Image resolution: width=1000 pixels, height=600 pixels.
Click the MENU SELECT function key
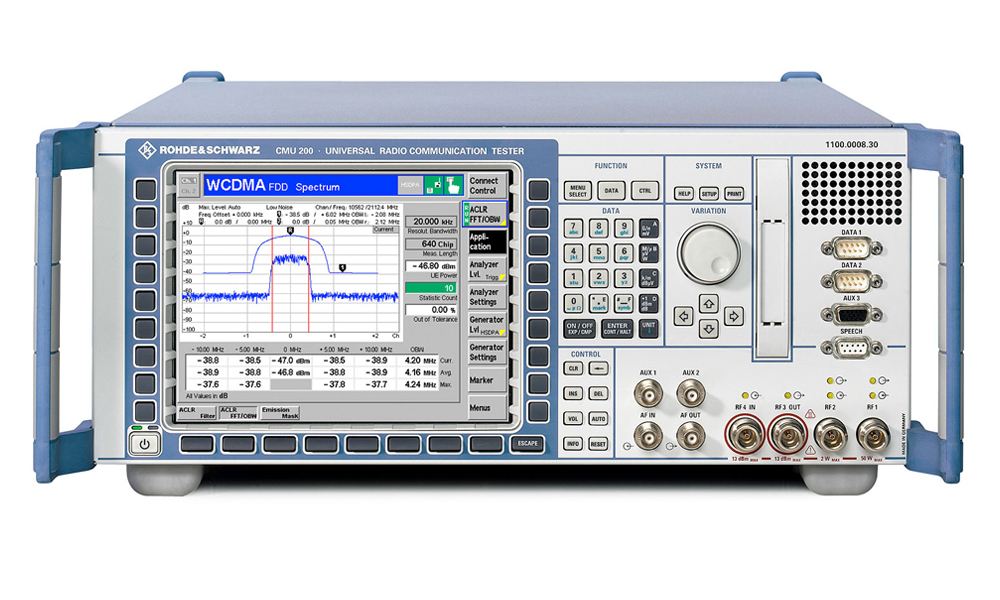(x=578, y=191)
